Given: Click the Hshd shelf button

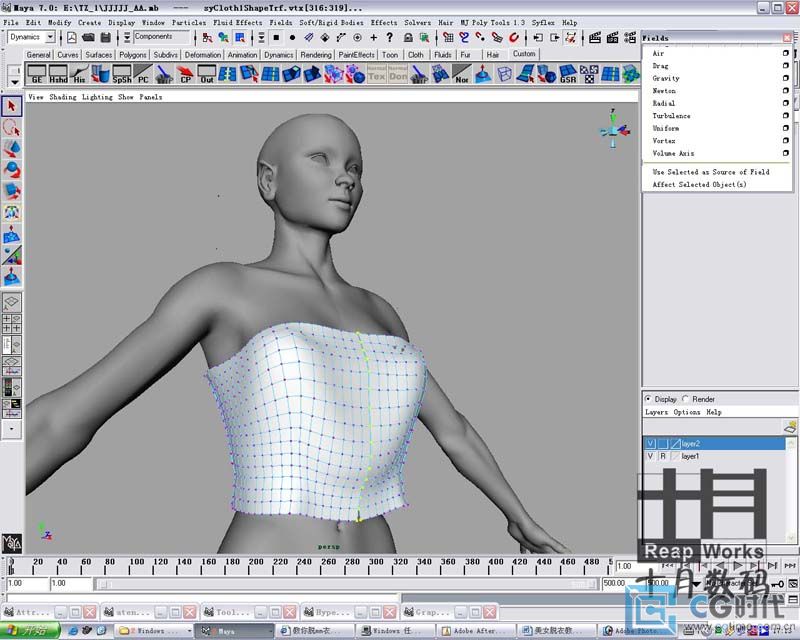Looking at the screenshot, I should 58,74.
